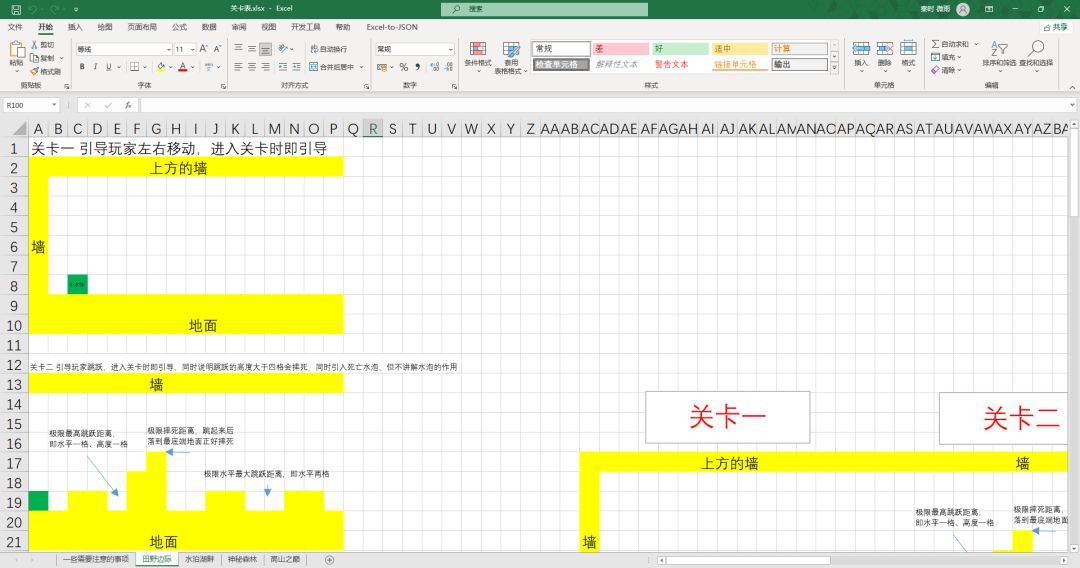The image size is (1080, 568).
Task: Select the Format Painter (格式刷) brush
Action: [x=34, y=71]
